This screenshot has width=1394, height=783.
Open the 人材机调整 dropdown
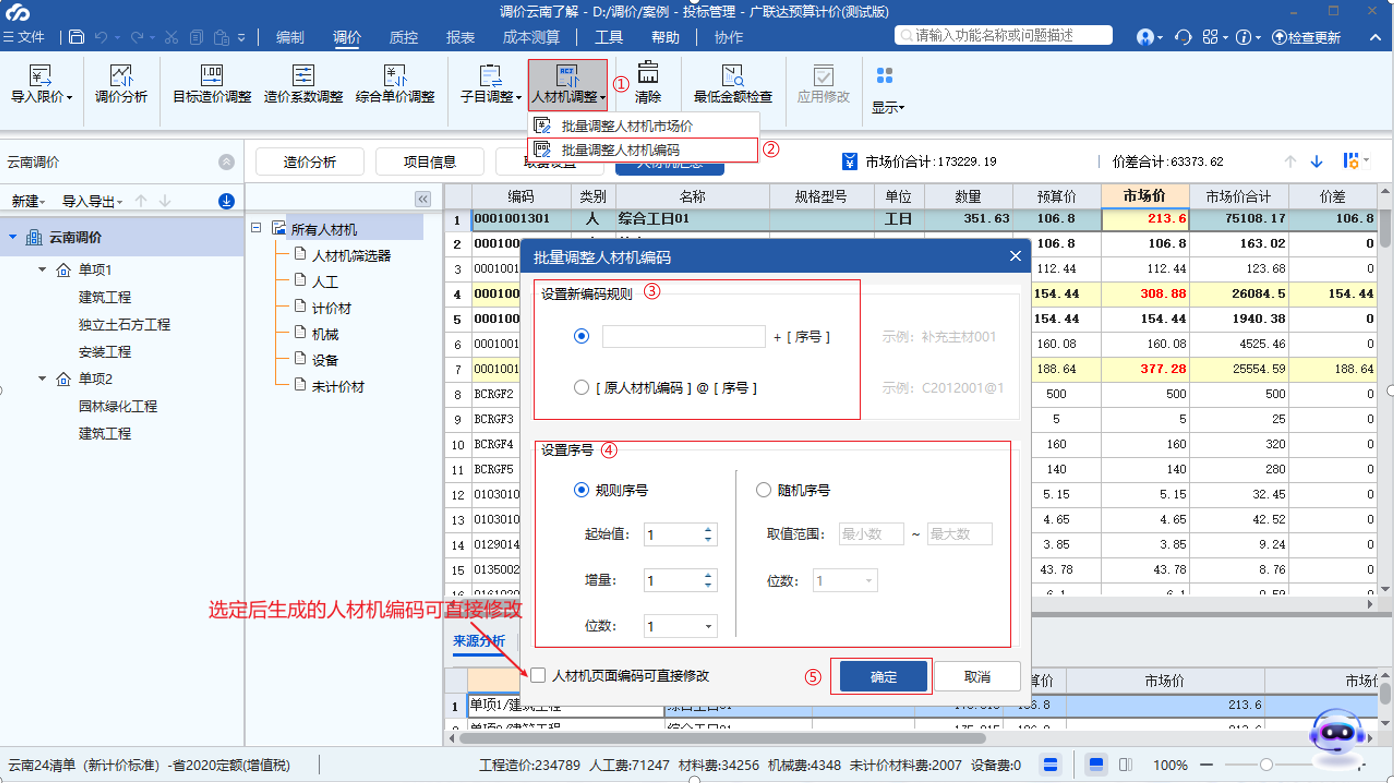pos(568,83)
